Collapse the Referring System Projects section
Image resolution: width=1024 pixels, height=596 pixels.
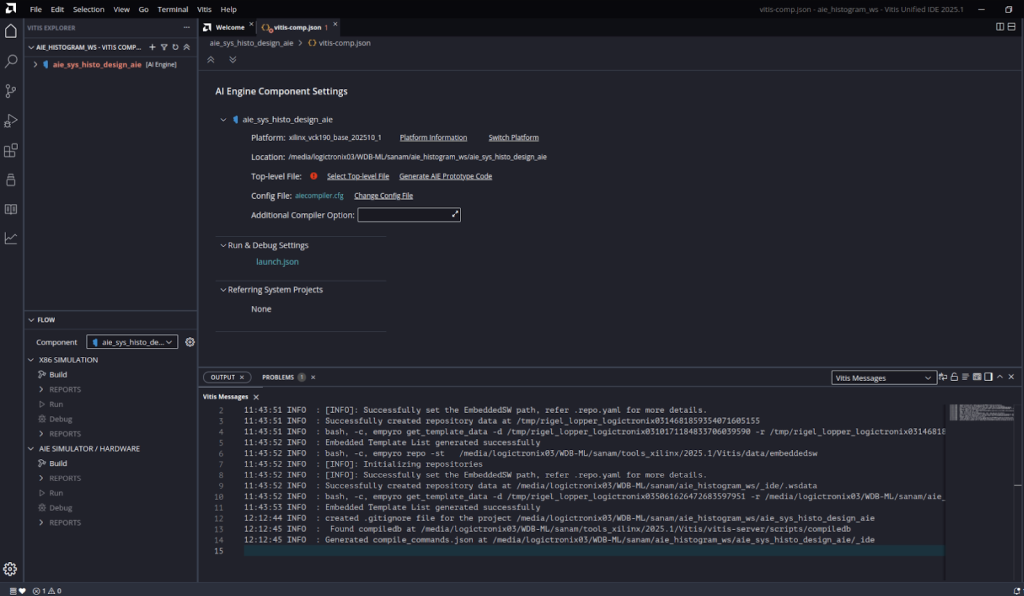point(223,290)
